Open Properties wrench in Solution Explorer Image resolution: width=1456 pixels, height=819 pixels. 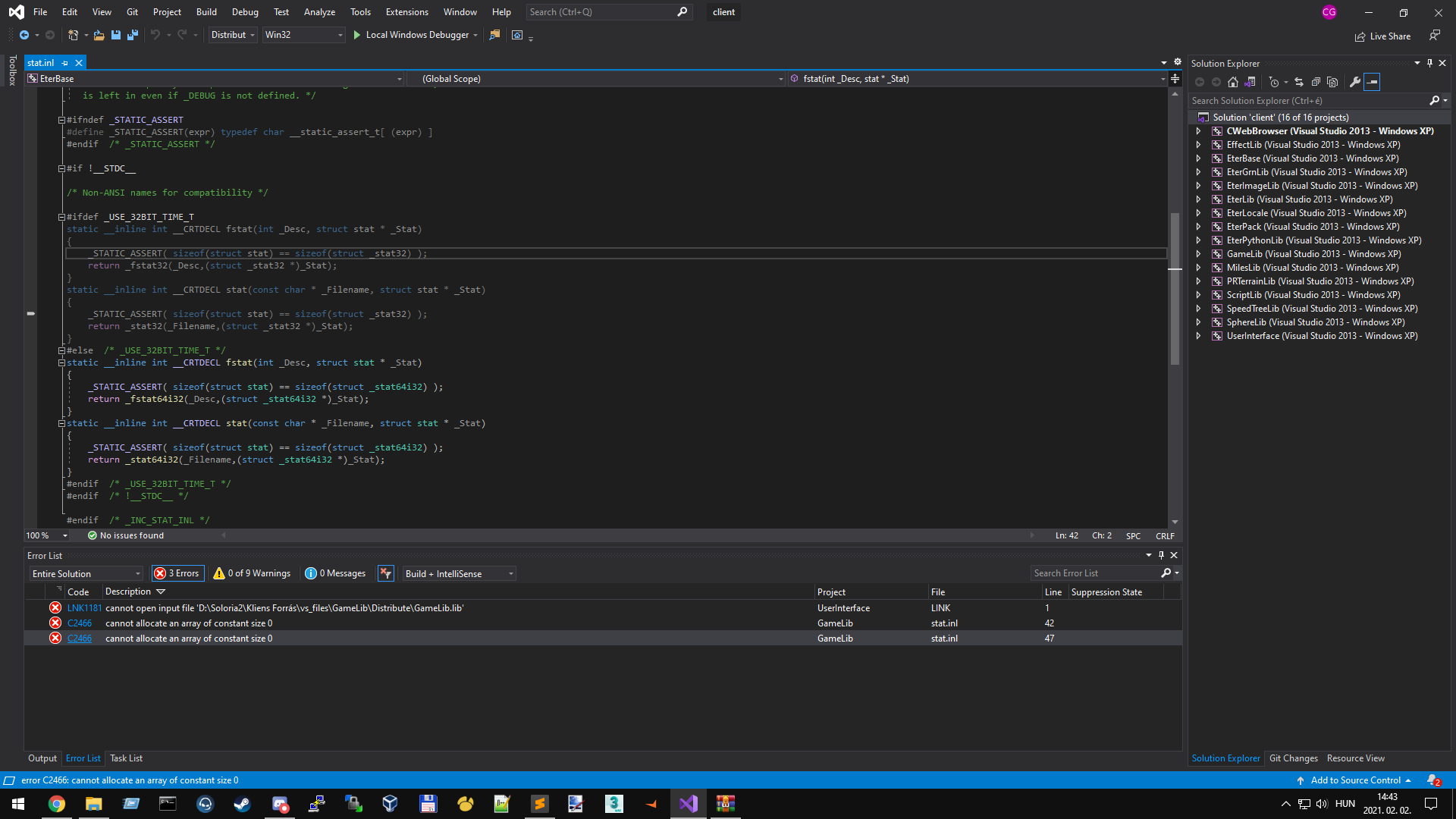[1355, 82]
